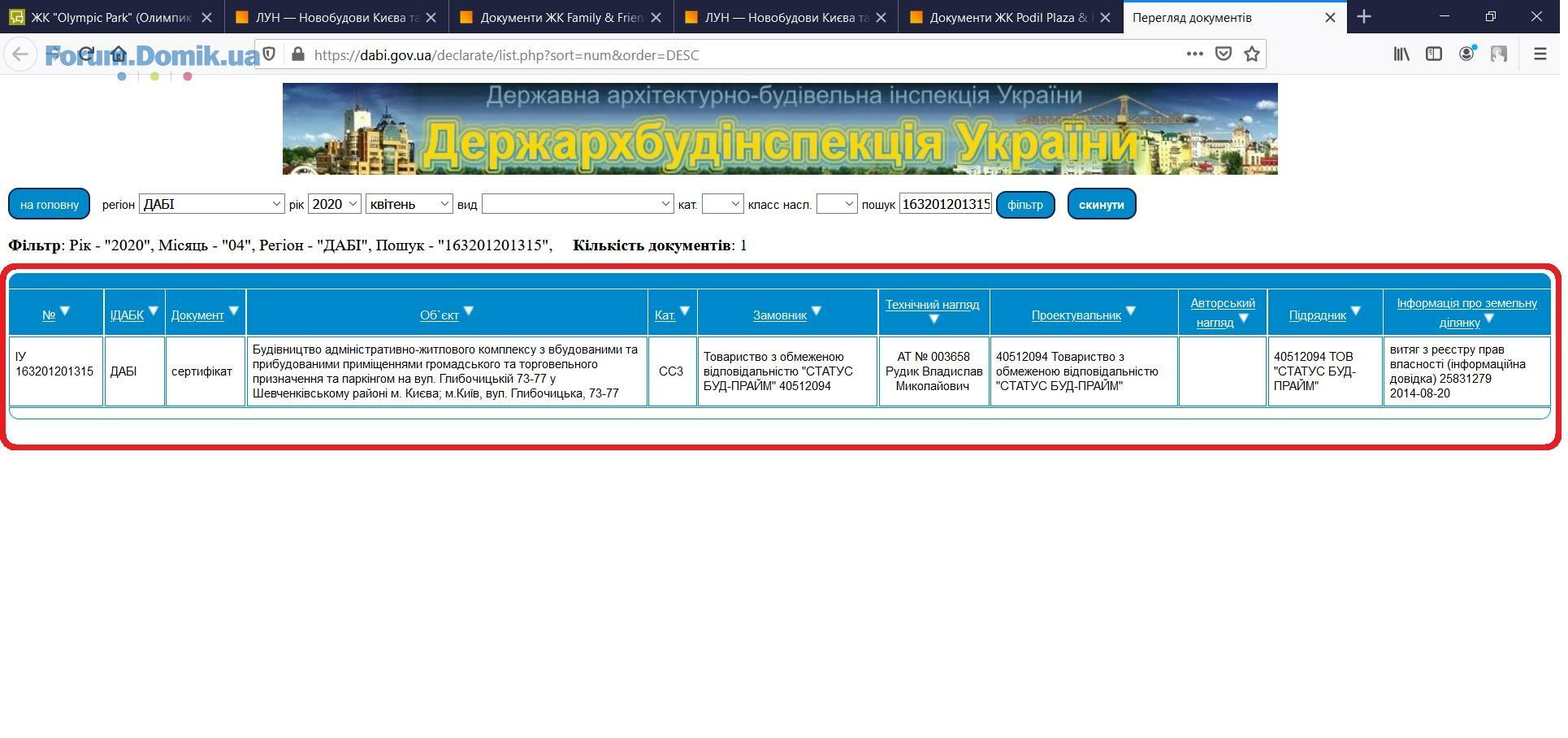Click the пошук search input field
The image size is (1568, 738).
pos(946,204)
